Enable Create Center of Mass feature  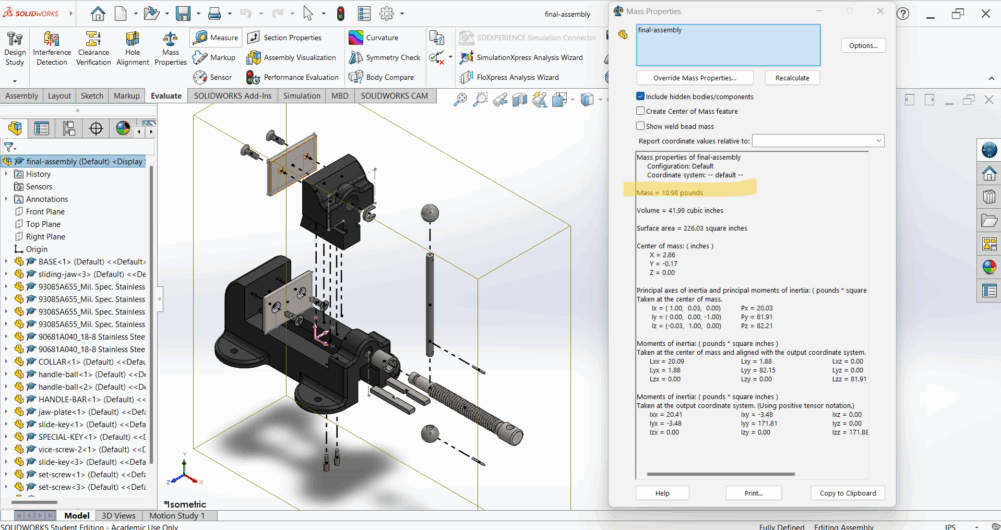641,111
